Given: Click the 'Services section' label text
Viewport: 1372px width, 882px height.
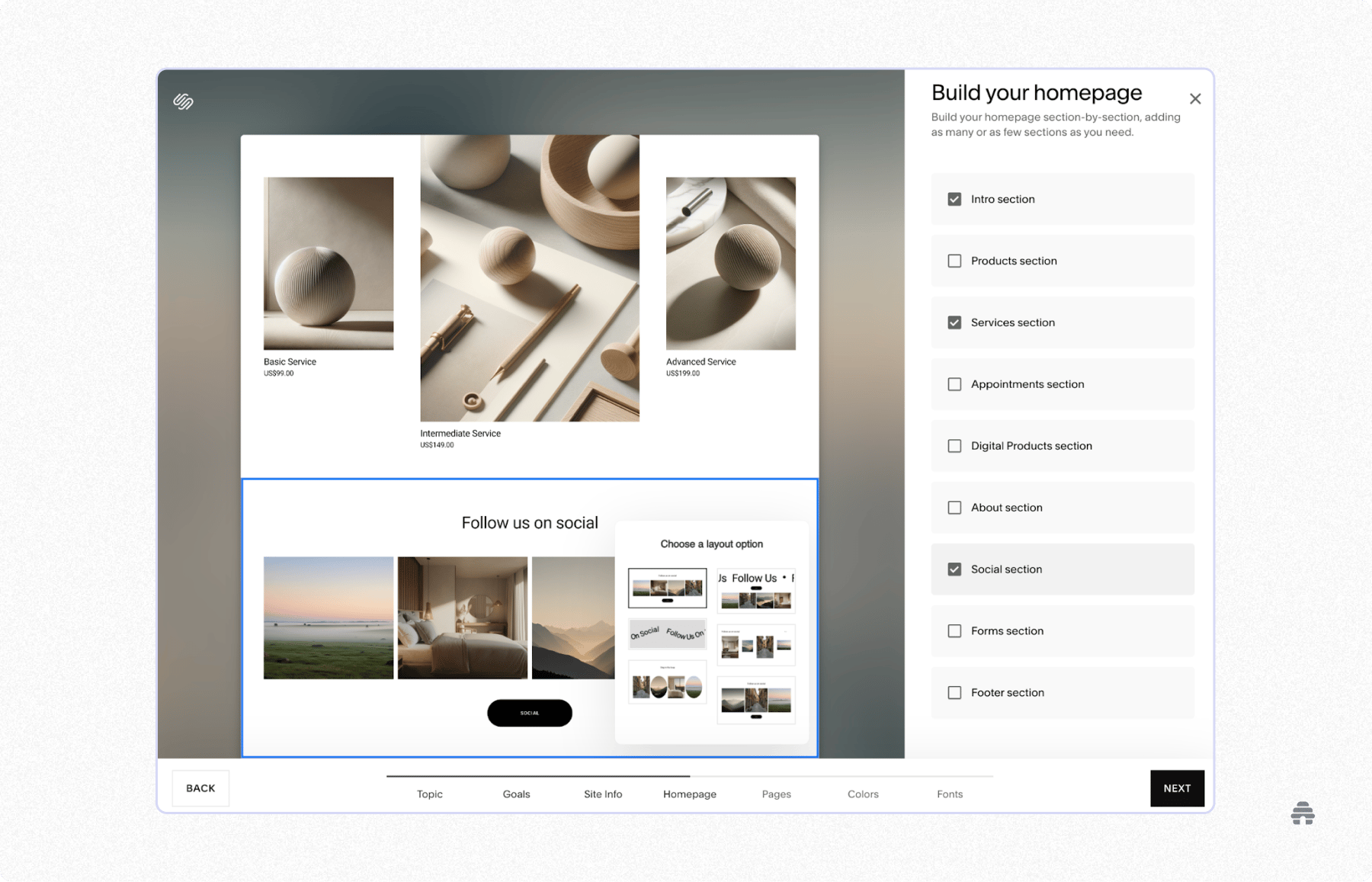Looking at the screenshot, I should (1013, 322).
